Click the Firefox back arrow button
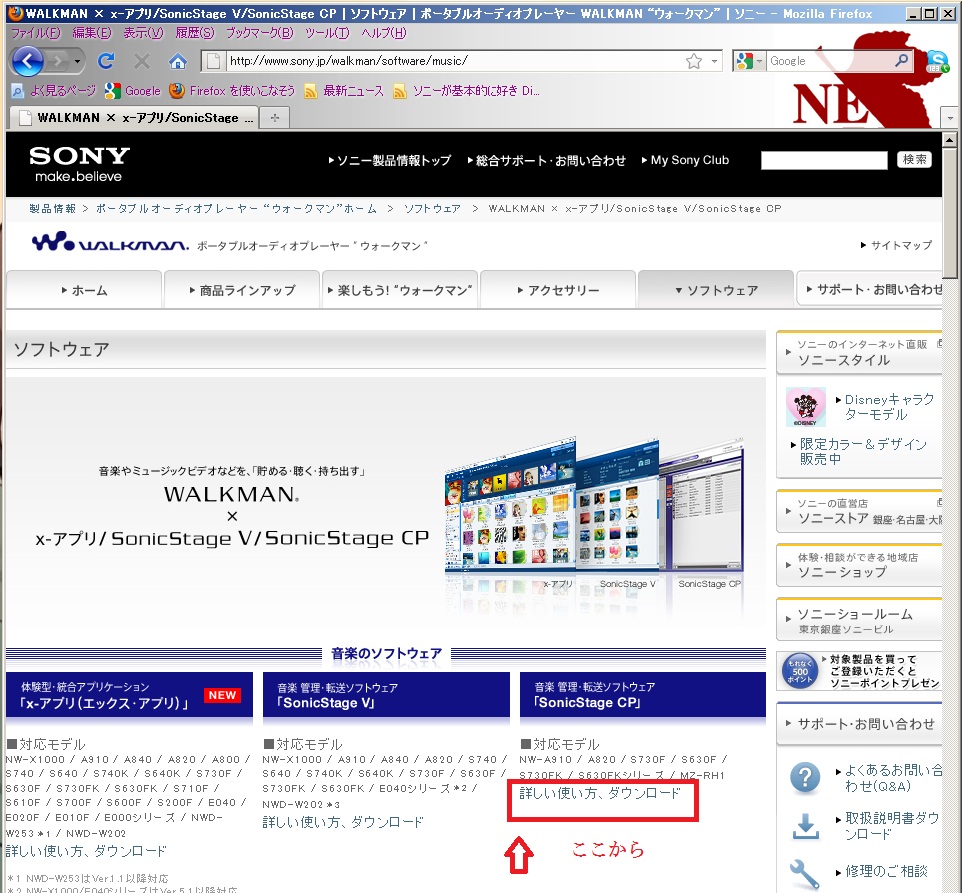 pos(27,61)
